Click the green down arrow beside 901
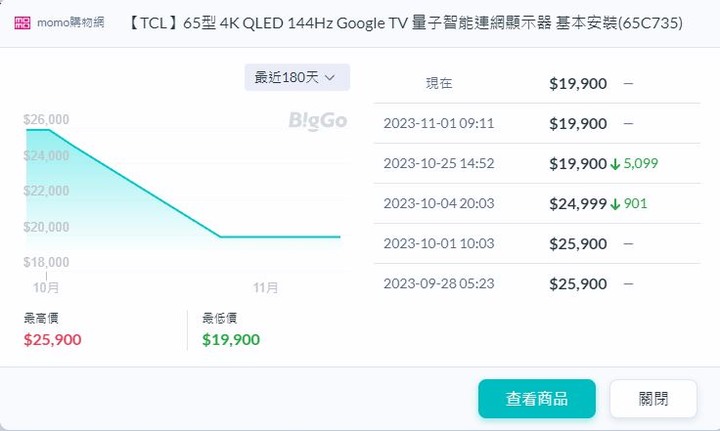 615,204
